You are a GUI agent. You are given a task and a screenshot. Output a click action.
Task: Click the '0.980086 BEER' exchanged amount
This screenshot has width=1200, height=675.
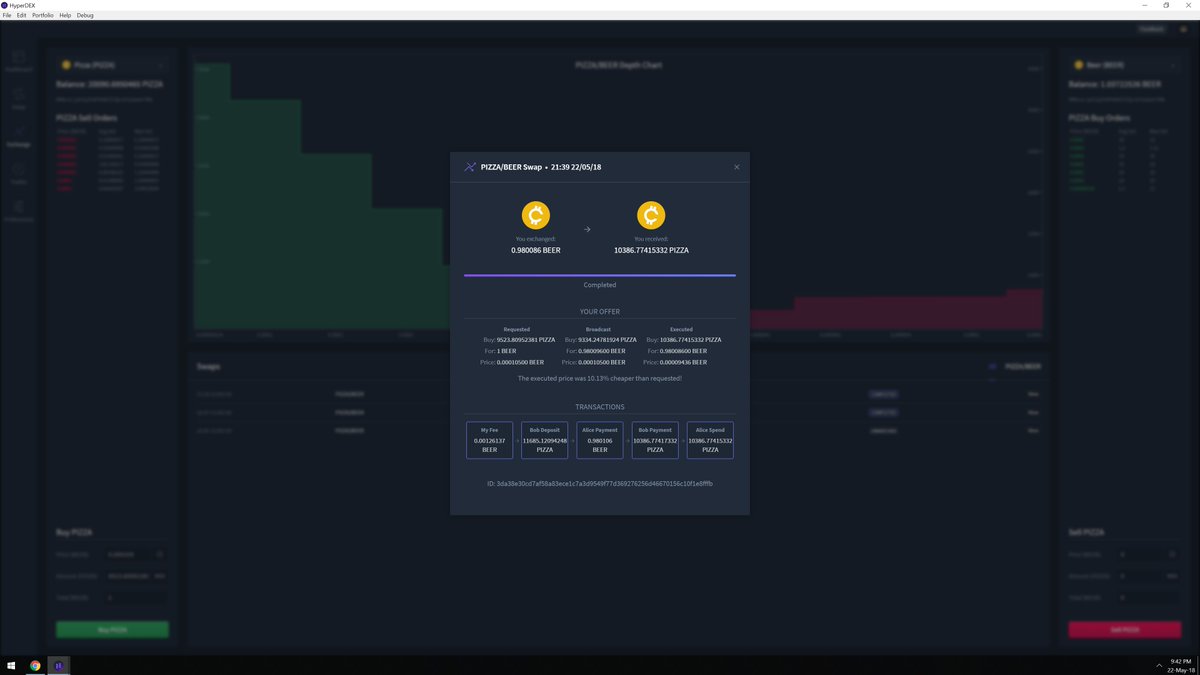(x=536, y=250)
